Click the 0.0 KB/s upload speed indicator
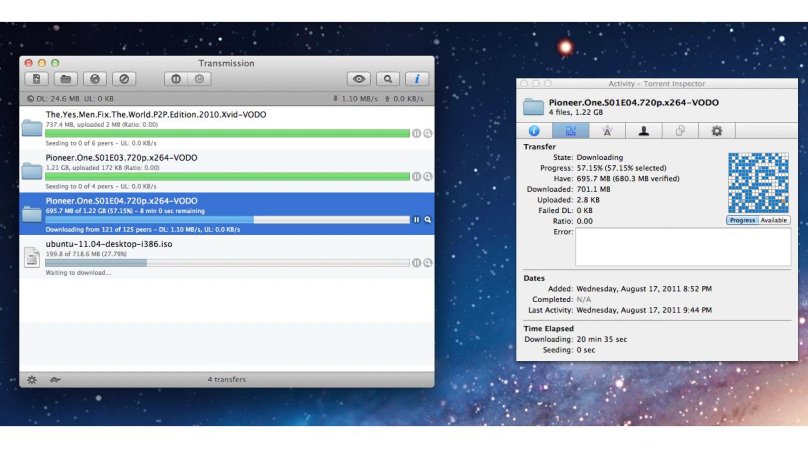The width and height of the screenshot is (808, 454). point(404,98)
